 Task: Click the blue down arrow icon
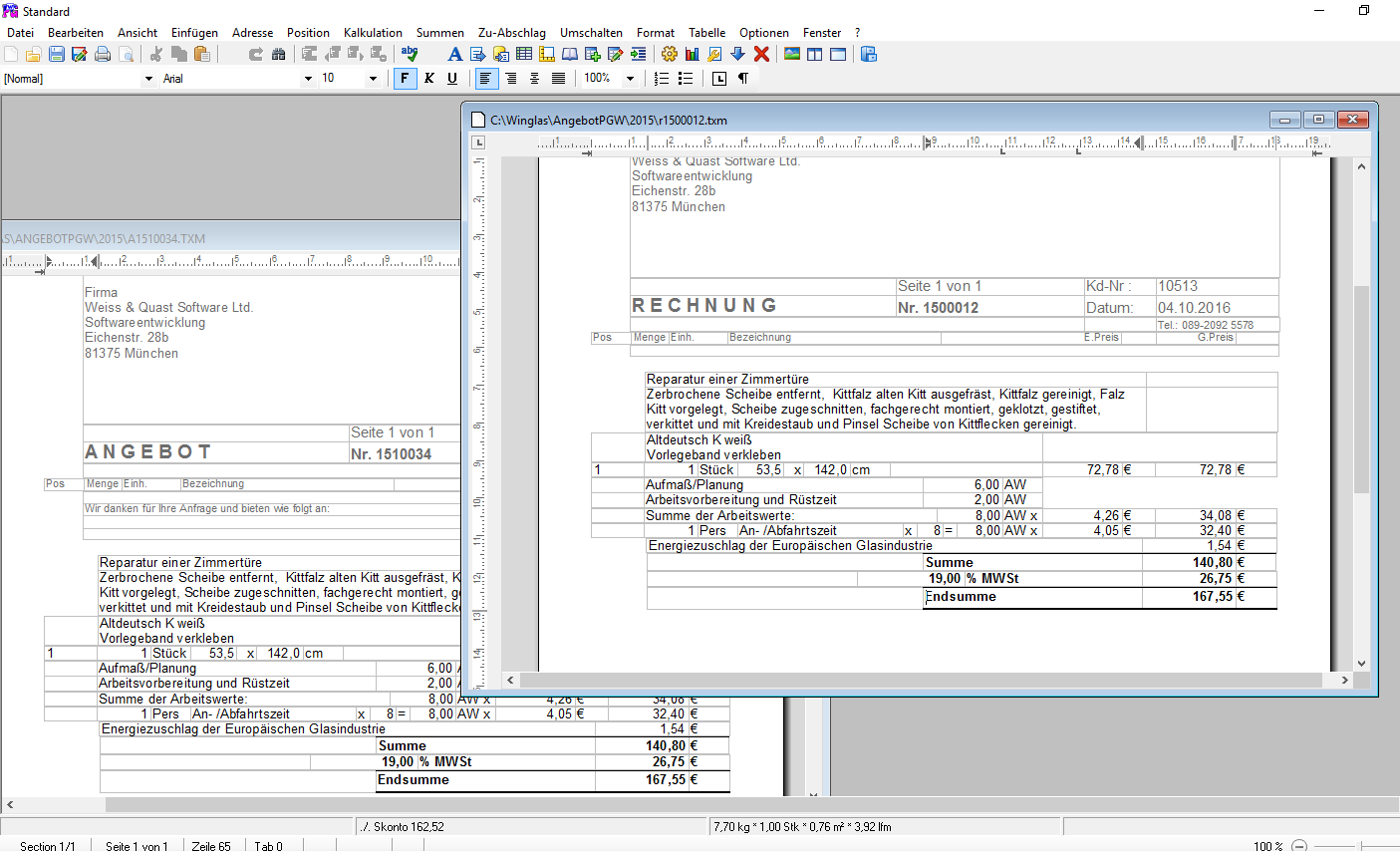(x=738, y=54)
